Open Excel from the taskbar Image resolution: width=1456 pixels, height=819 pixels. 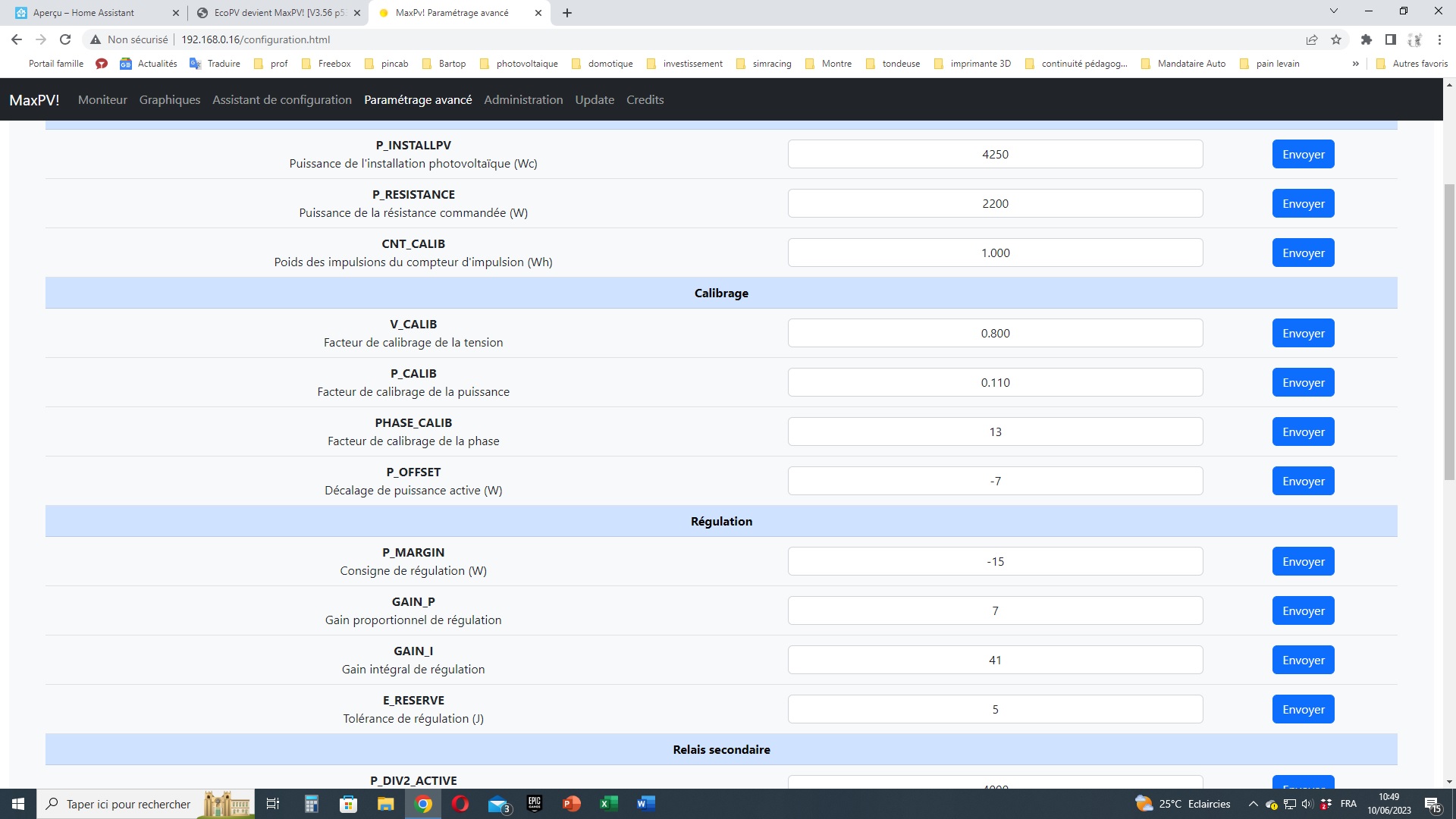point(608,804)
